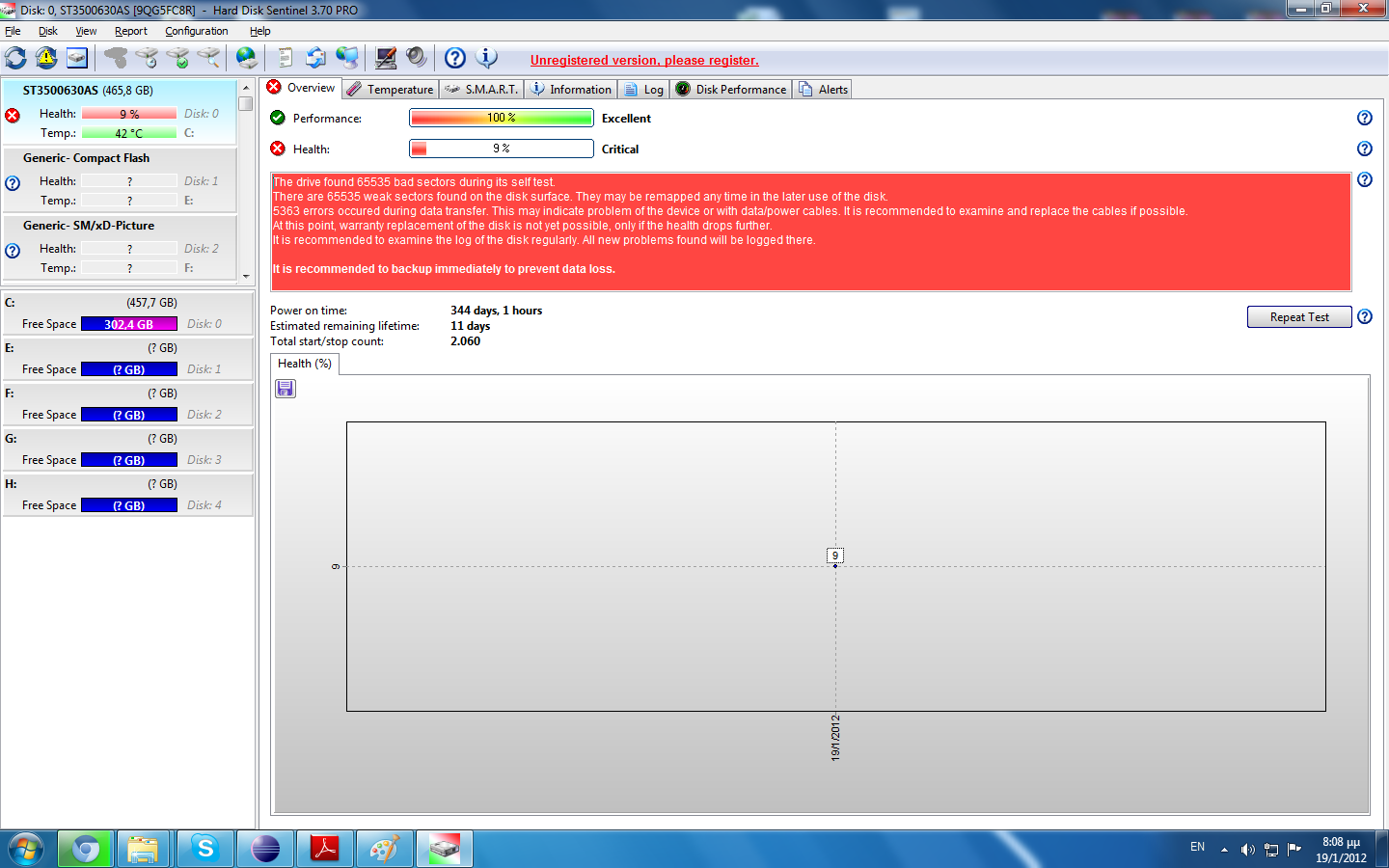Click the C: drive free space bar

click(x=129, y=324)
